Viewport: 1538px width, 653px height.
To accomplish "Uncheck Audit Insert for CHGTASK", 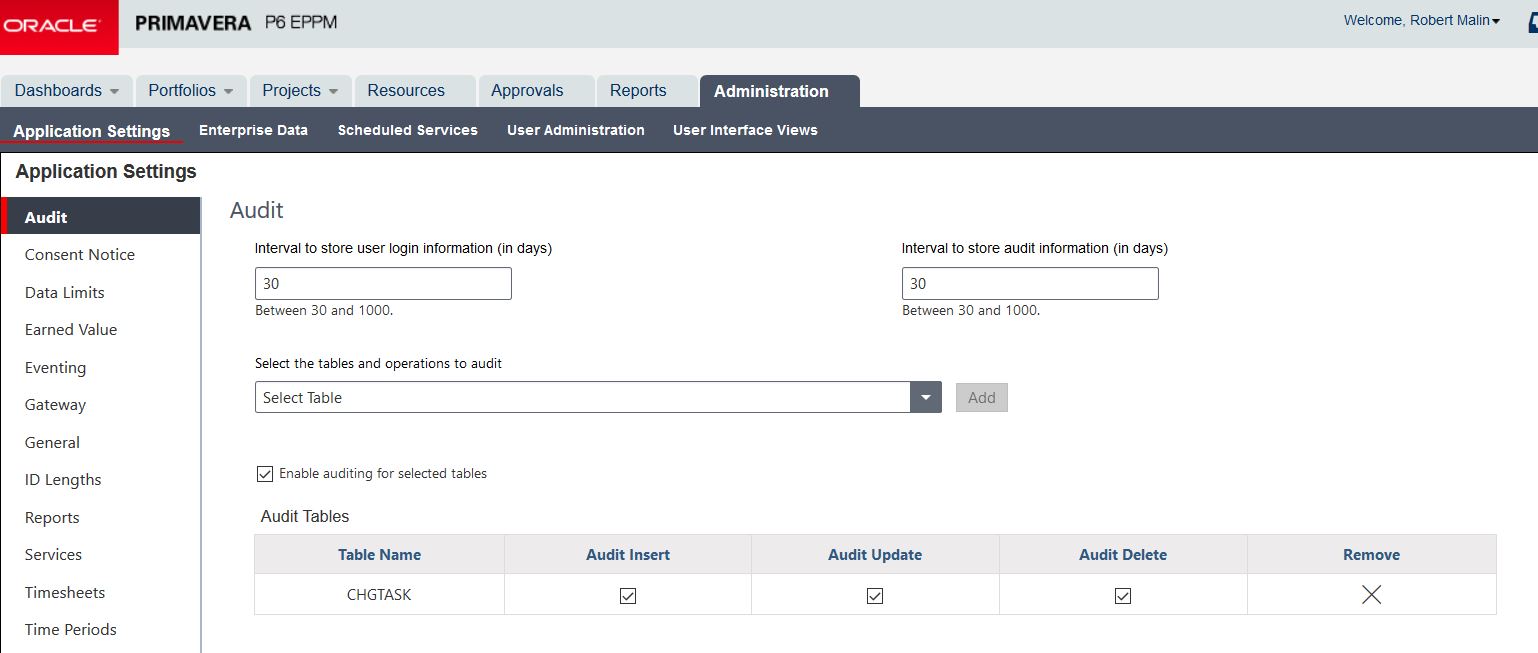I will [x=627, y=594].
